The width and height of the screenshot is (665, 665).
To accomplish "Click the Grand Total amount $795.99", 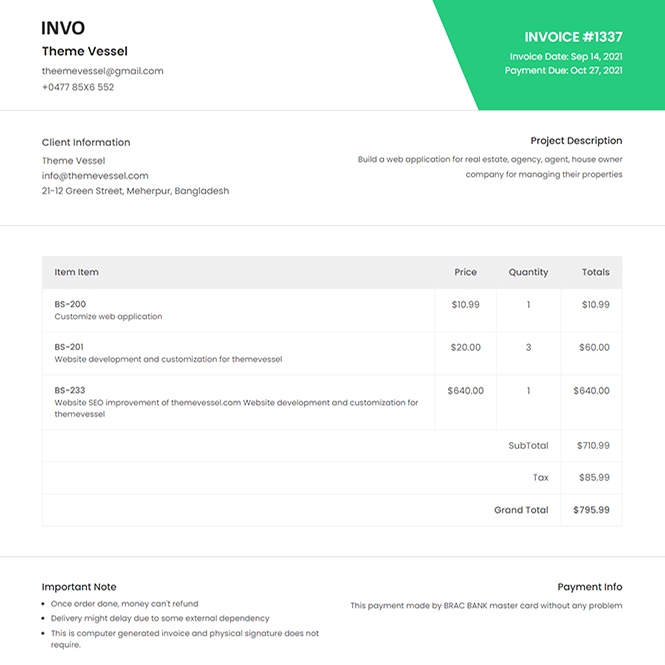I will (x=591, y=510).
